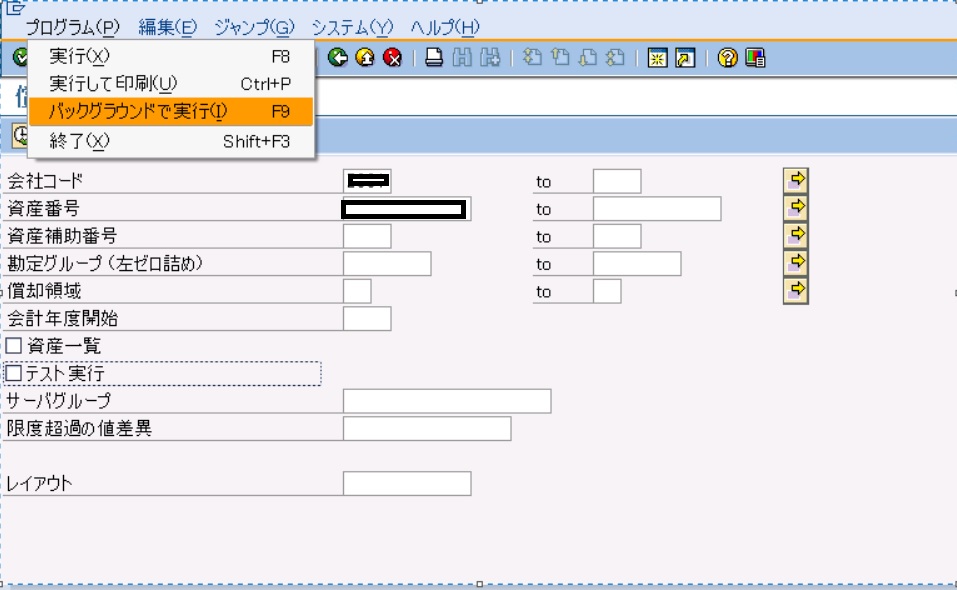This screenshot has width=957, height=590.
Task: Open multiple selection for 償却領域
Action: [796, 290]
